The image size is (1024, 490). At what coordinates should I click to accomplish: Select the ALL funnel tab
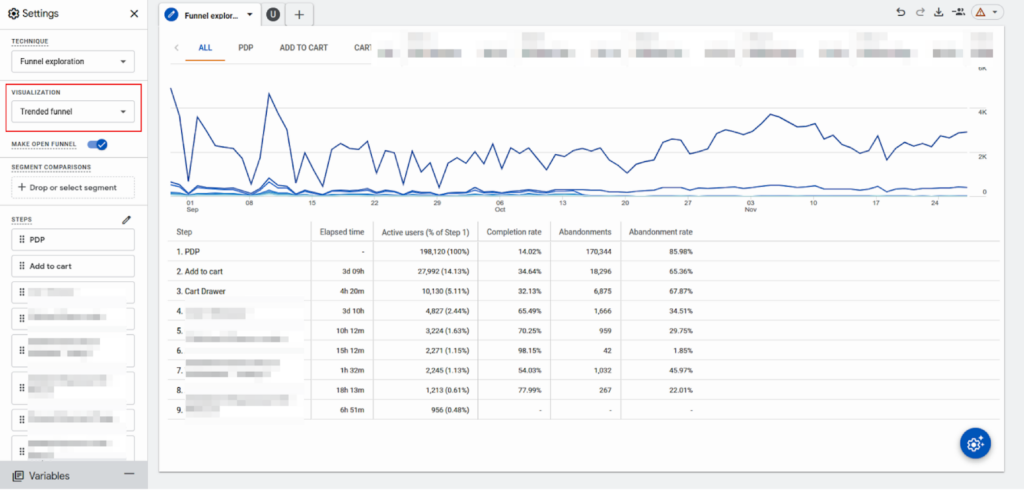click(205, 48)
